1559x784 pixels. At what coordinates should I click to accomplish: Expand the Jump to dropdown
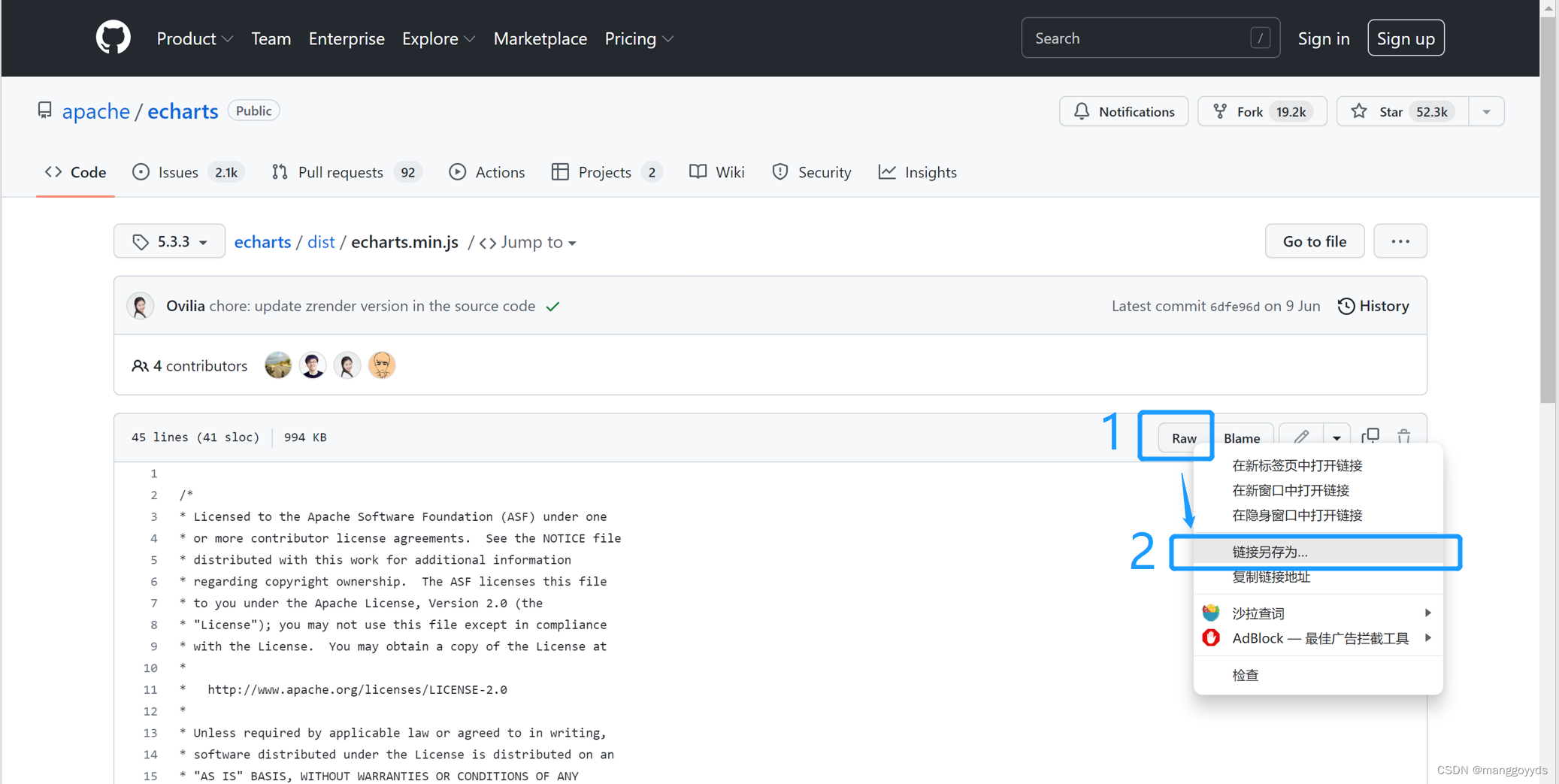coord(528,242)
